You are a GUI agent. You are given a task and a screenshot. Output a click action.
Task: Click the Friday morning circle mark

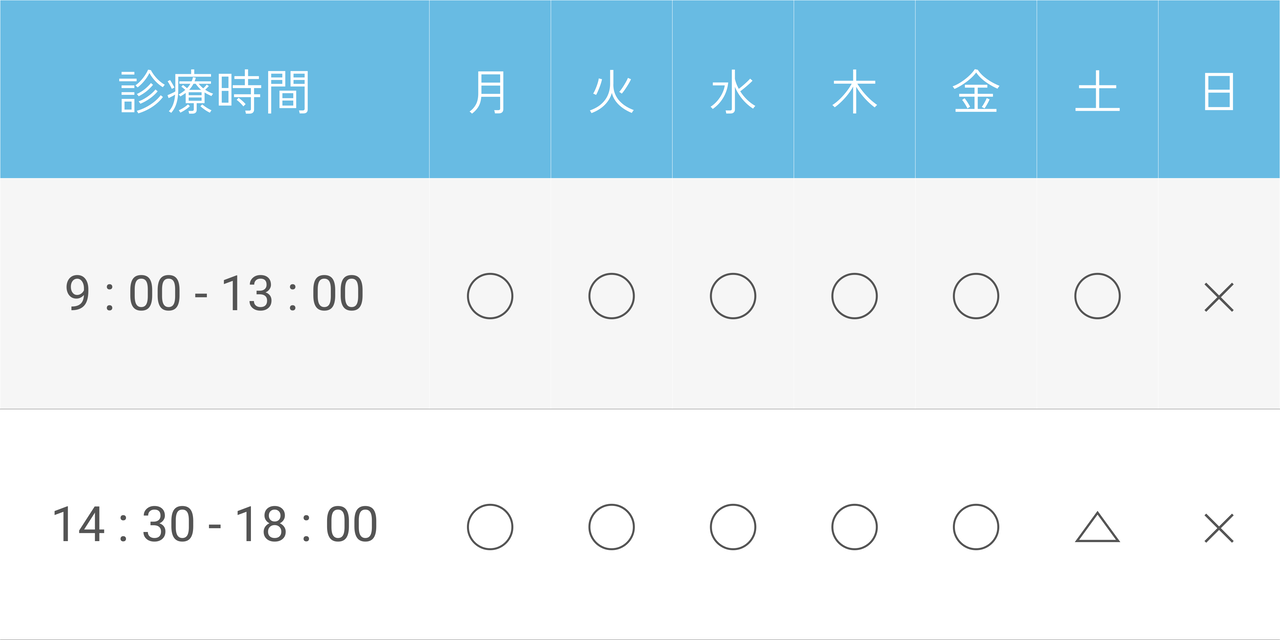point(976,296)
